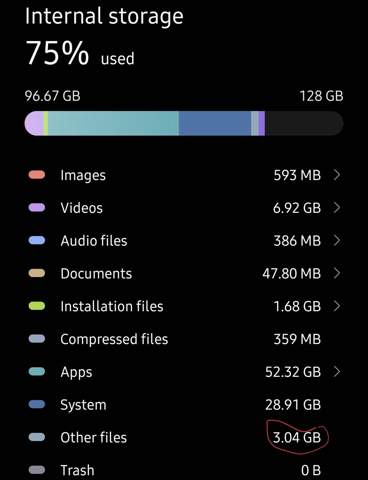Expand the Videos category chevron
The height and width of the screenshot is (480, 368).
(337, 208)
